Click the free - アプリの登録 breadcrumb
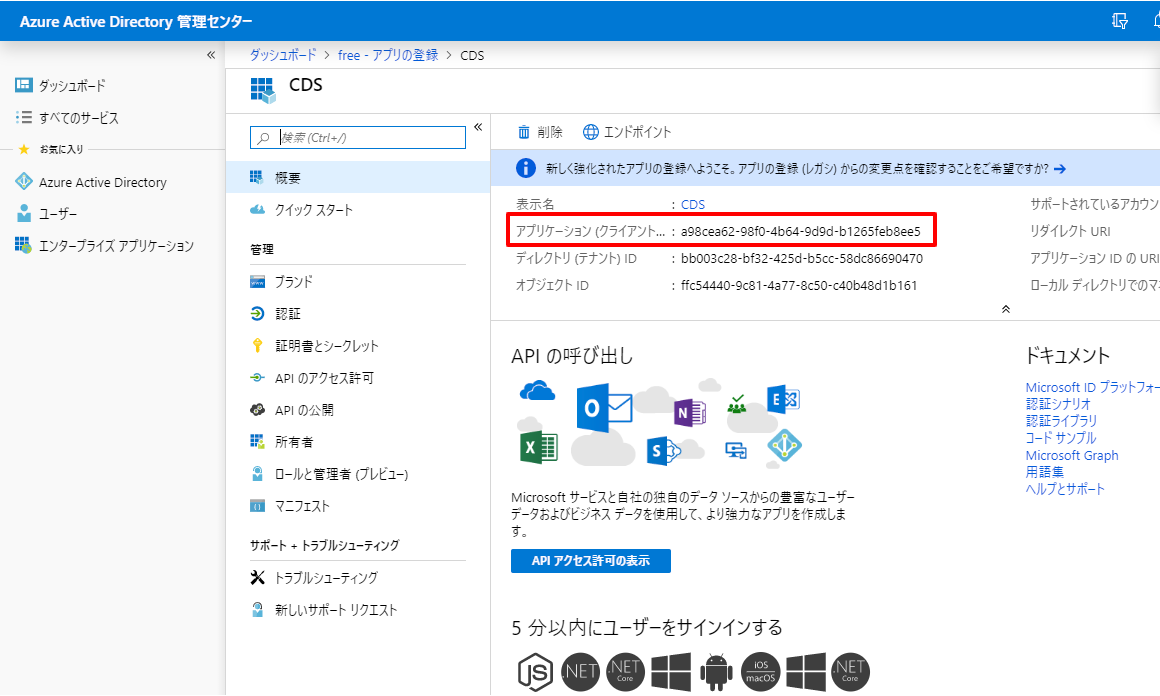This screenshot has height=696, width=1160. [388, 55]
